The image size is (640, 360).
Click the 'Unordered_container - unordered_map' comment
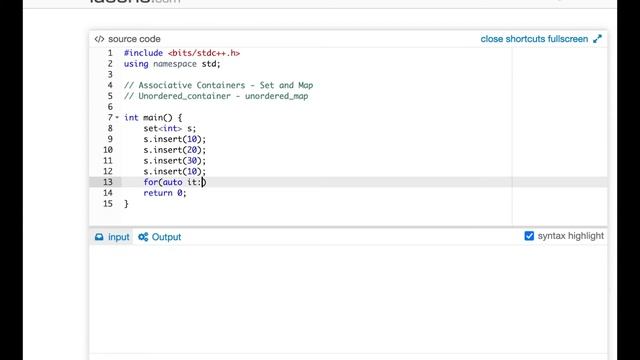pyautogui.click(x=216, y=96)
